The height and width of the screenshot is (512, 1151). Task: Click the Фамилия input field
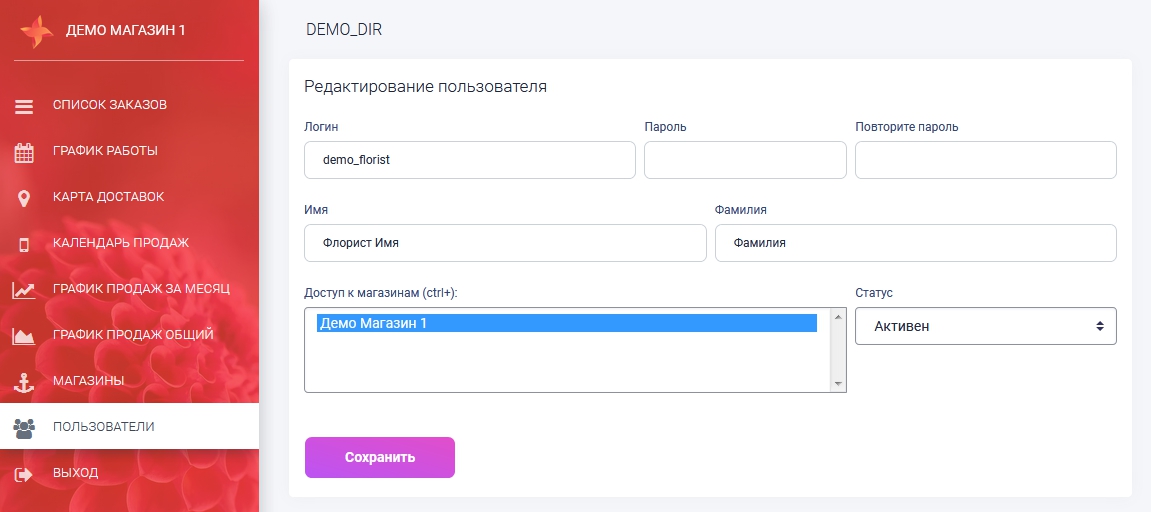click(915, 243)
